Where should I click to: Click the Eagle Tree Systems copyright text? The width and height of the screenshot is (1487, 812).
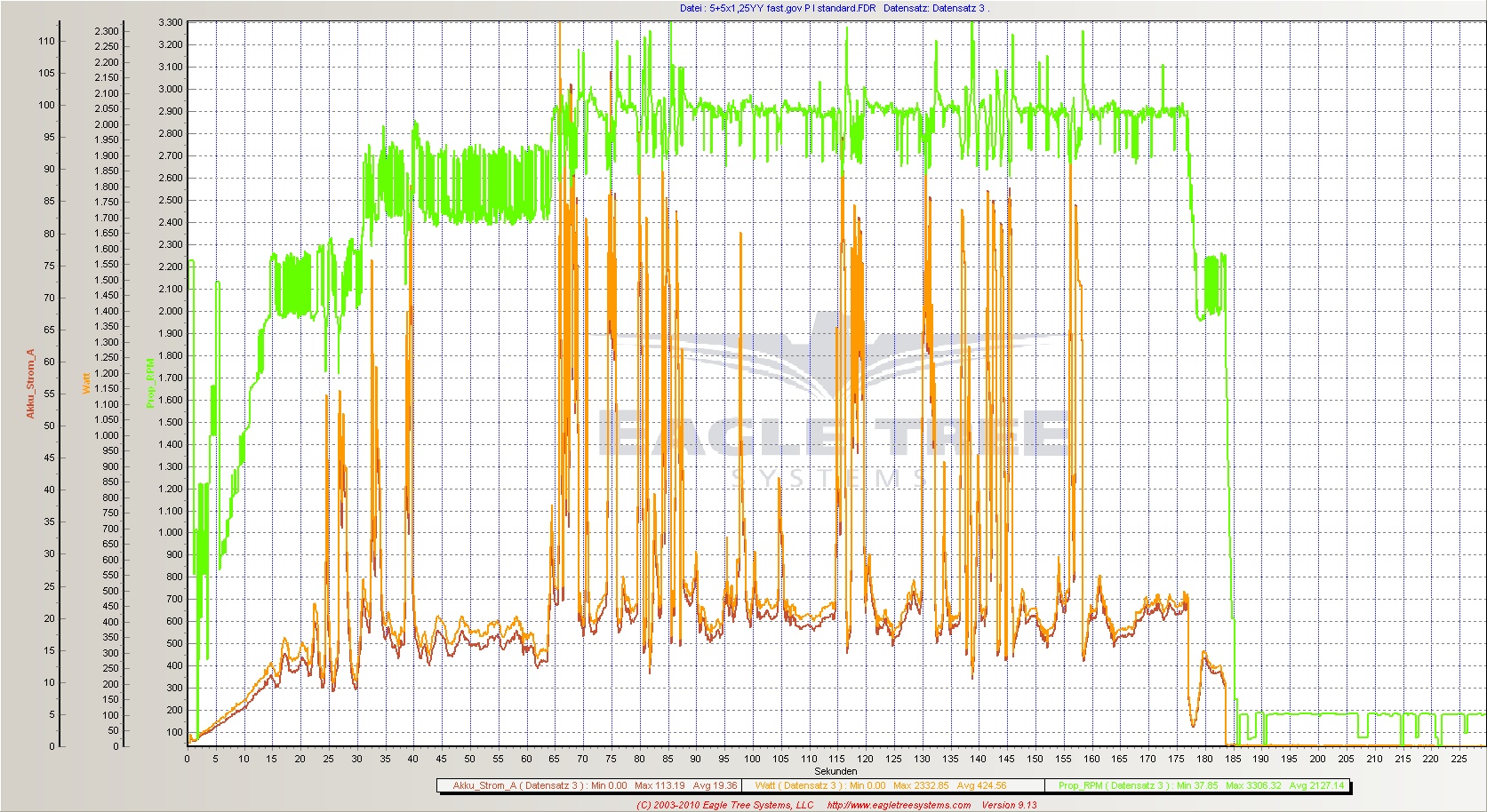pyautogui.click(x=725, y=805)
